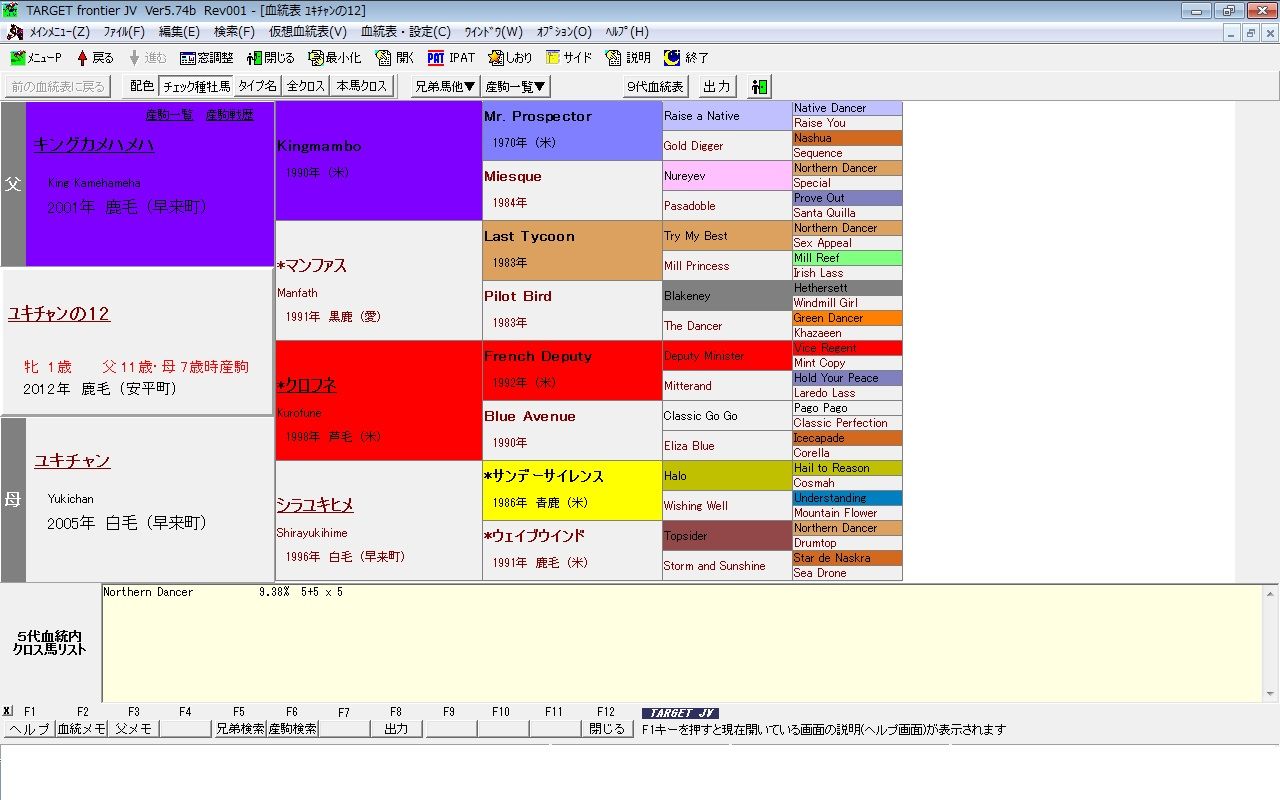Click the cross list scroll down arrow
Screen dimensions: 1280x800
1271,694
